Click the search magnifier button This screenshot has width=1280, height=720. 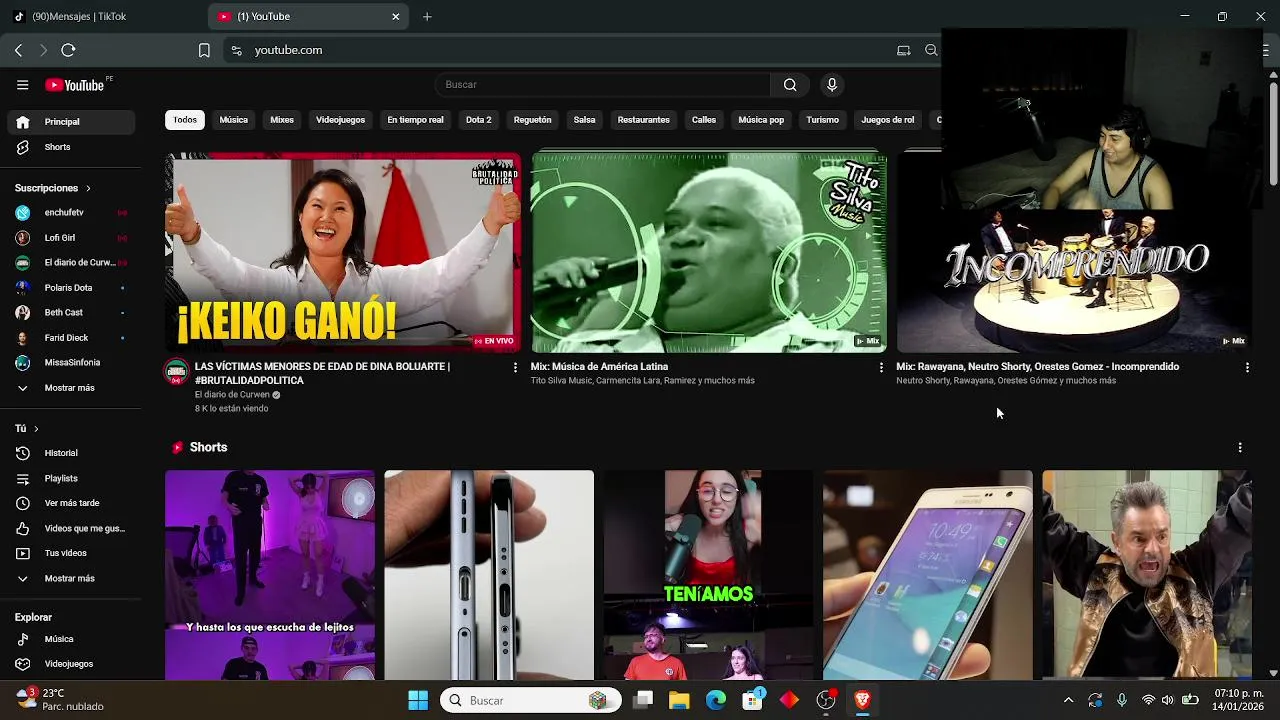[790, 85]
